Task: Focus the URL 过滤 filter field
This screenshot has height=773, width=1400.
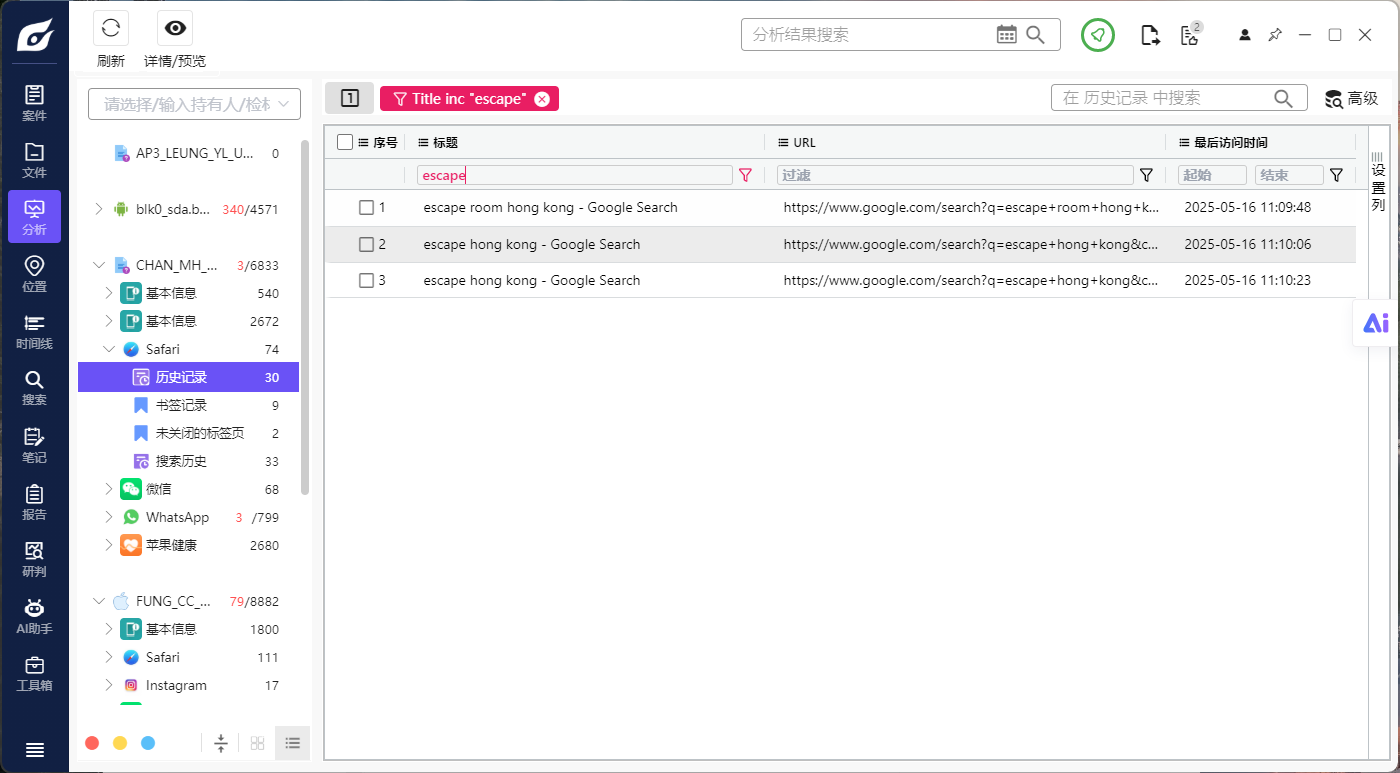Action: point(955,175)
